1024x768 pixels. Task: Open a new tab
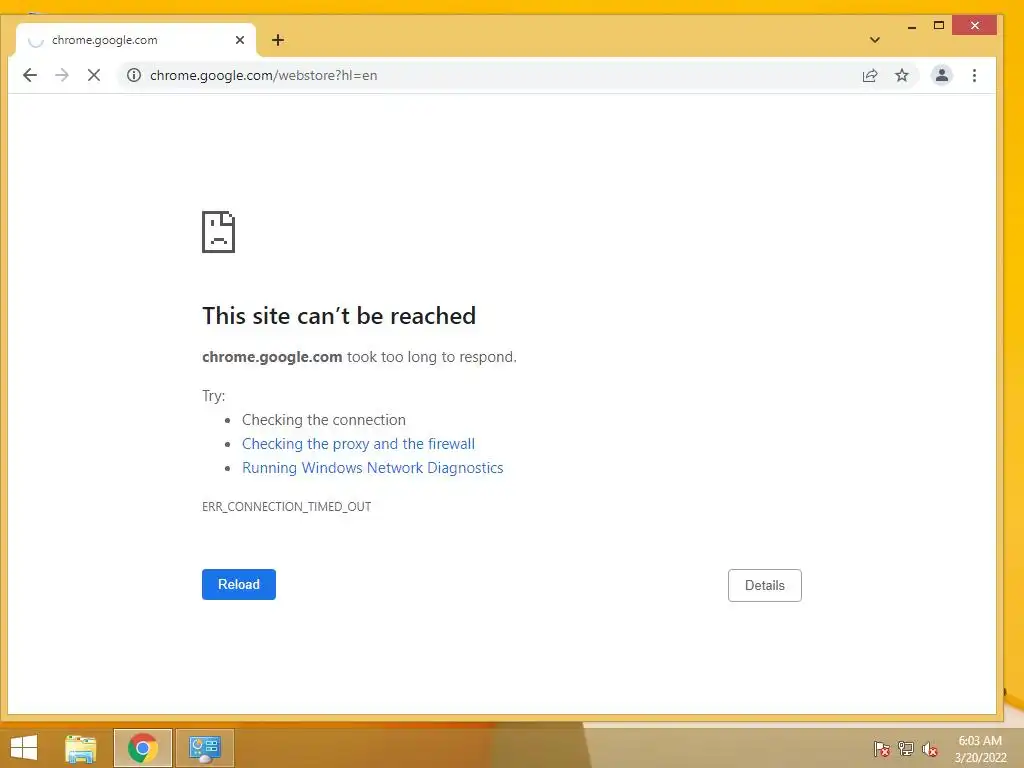(278, 40)
